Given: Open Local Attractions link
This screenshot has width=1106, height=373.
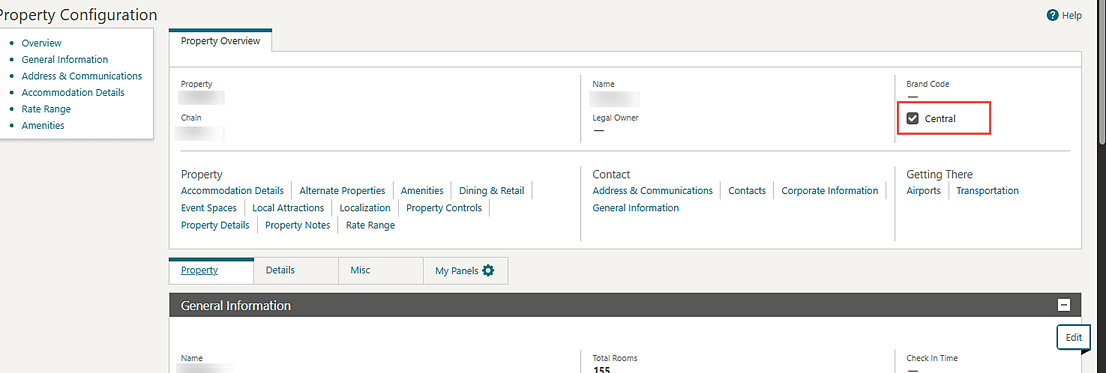Looking at the screenshot, I should [x=288, y=208].
